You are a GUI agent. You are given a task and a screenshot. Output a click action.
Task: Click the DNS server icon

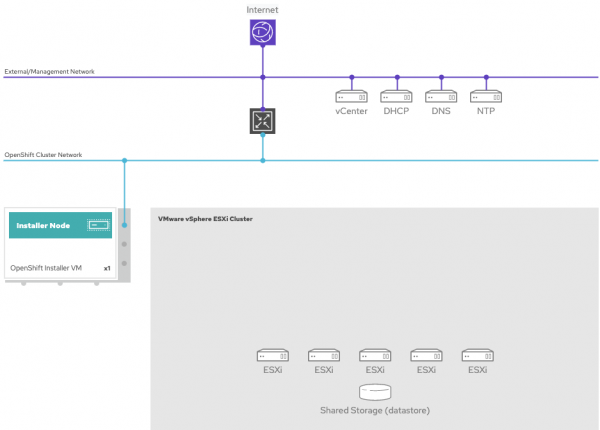(441, 96)
